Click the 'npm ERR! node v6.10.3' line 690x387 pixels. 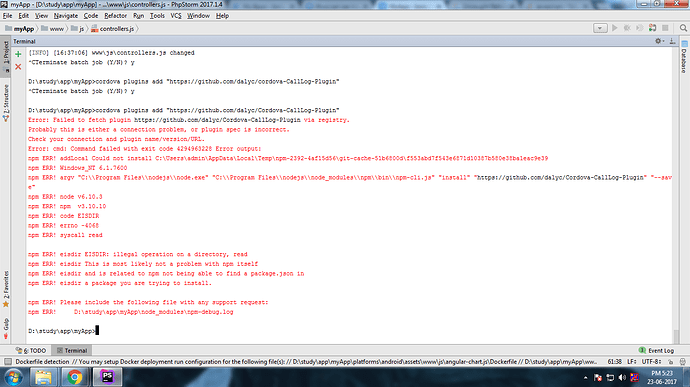click(x=65, y=197)
